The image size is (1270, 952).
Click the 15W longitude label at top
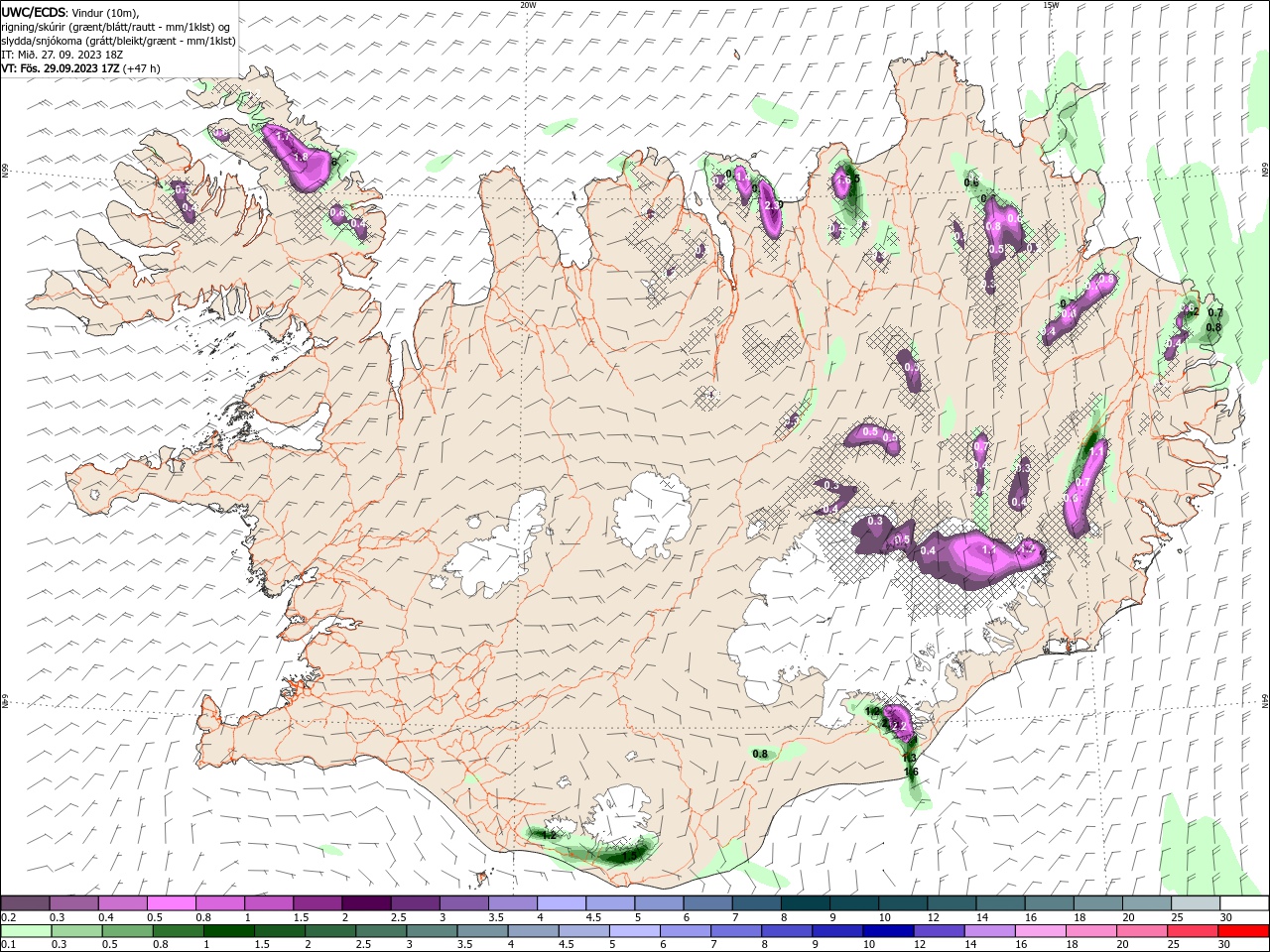point(1051,4)
